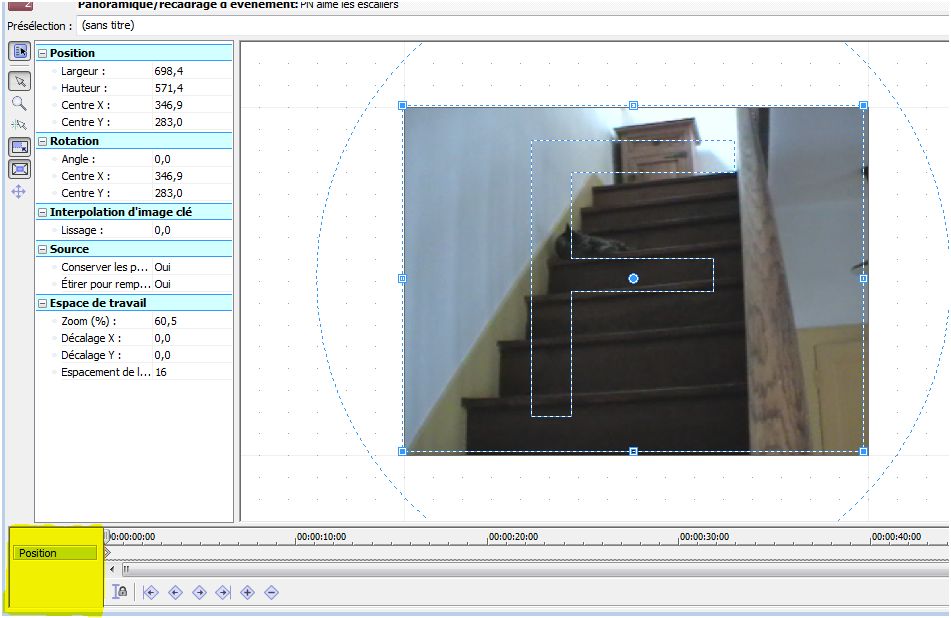Collapse the Source section

point(42,249)
